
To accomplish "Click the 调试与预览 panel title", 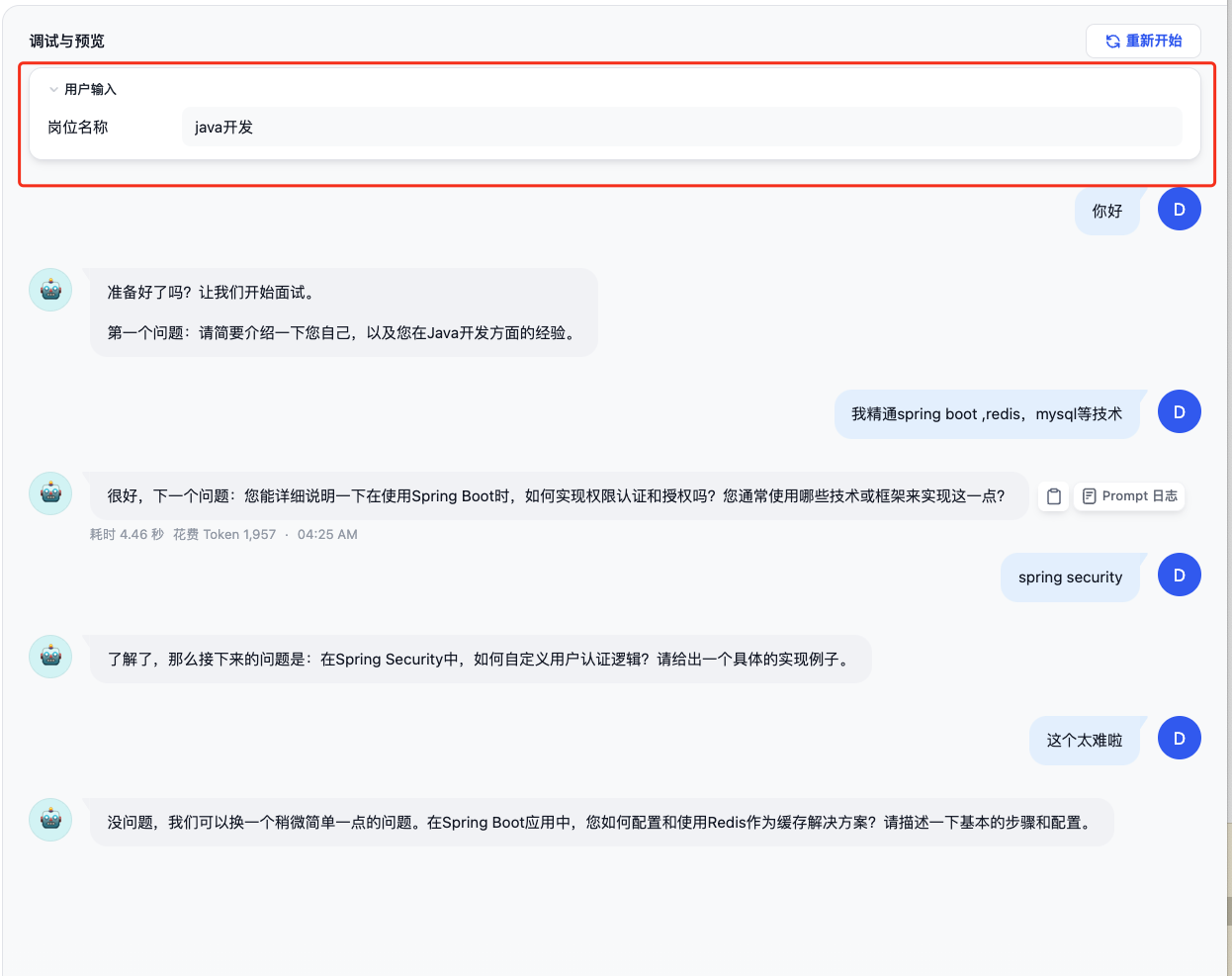I will tap(67, 41).
